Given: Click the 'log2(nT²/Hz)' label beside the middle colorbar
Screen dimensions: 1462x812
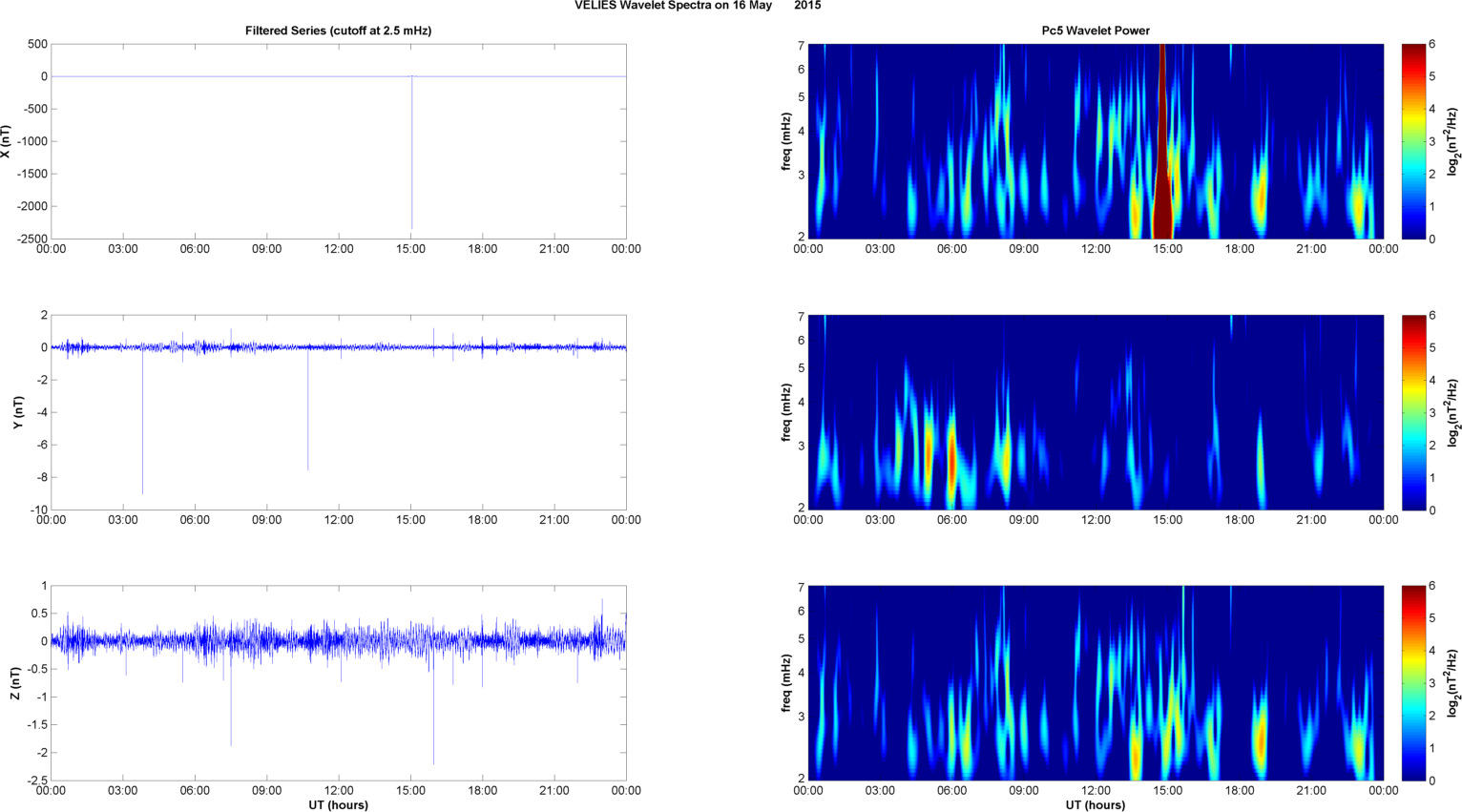Looking at the screenshot, I should [x=1453, y=412].
